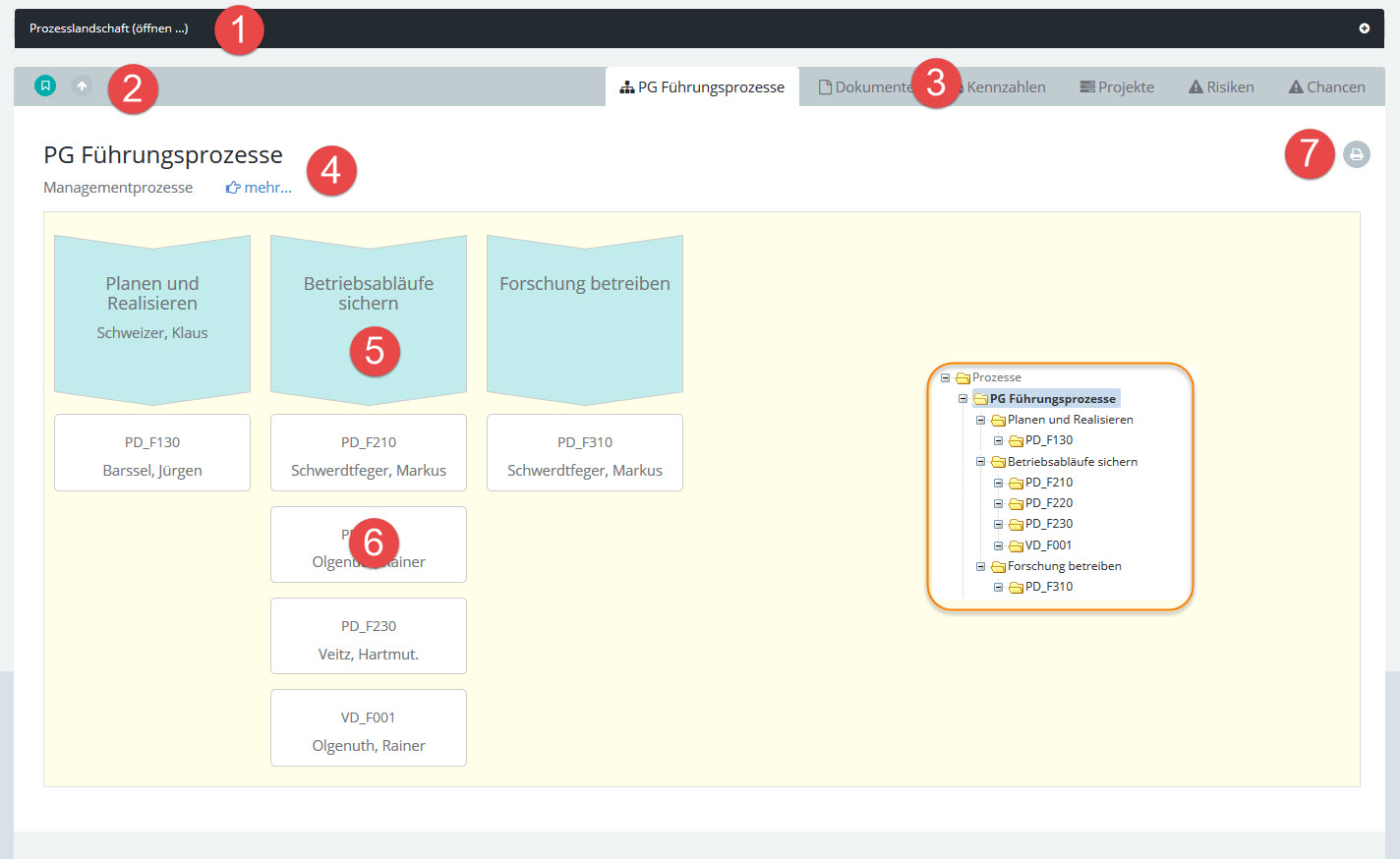Click the print icon
Viewport: 1400px width, 859px height.
[1356, 154]
